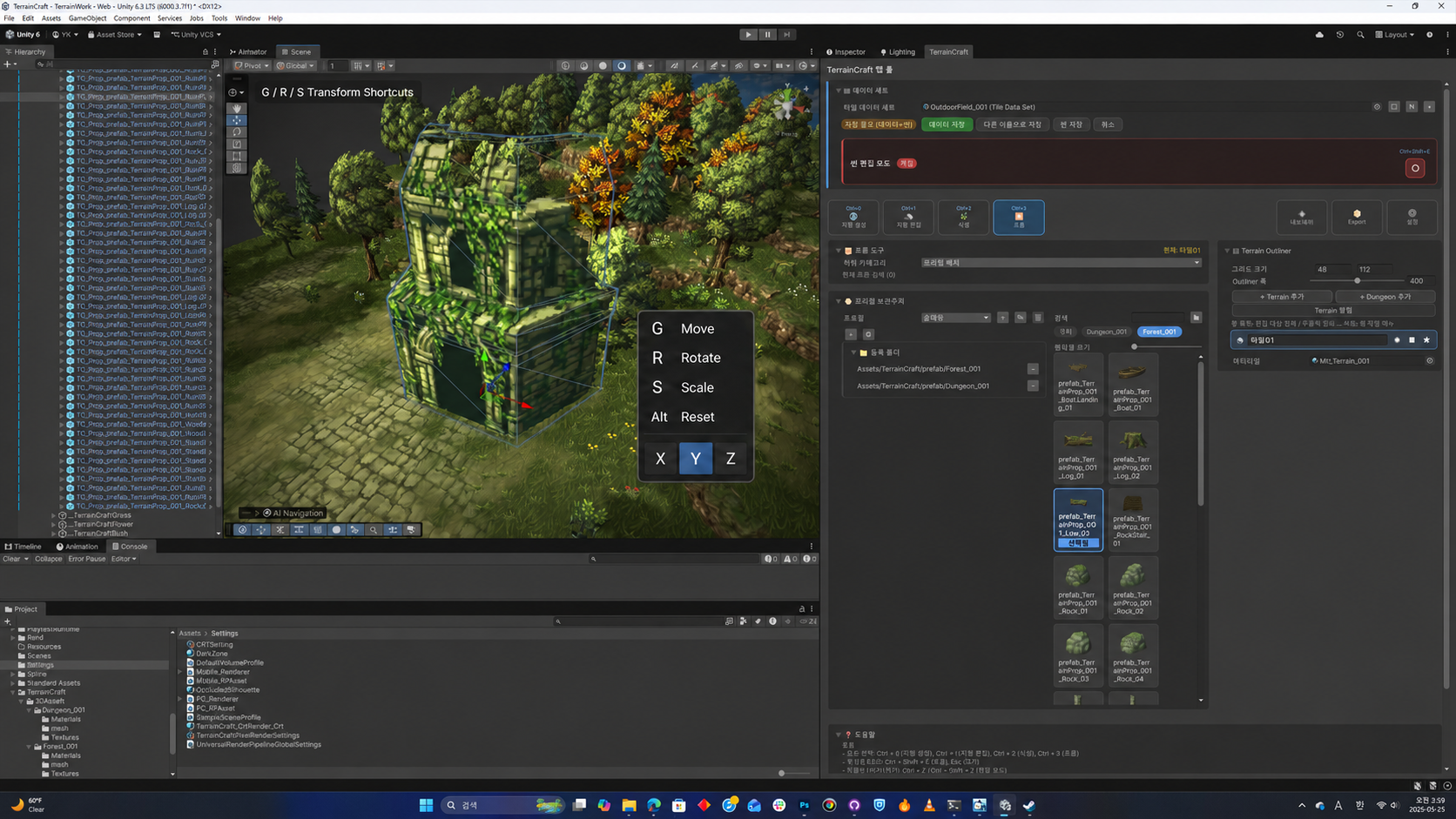The width and height of the screenshot is (1456, 819).
Task: Click the Ctrl+1 terrain edit mode icon
Action: click(908, 217)
